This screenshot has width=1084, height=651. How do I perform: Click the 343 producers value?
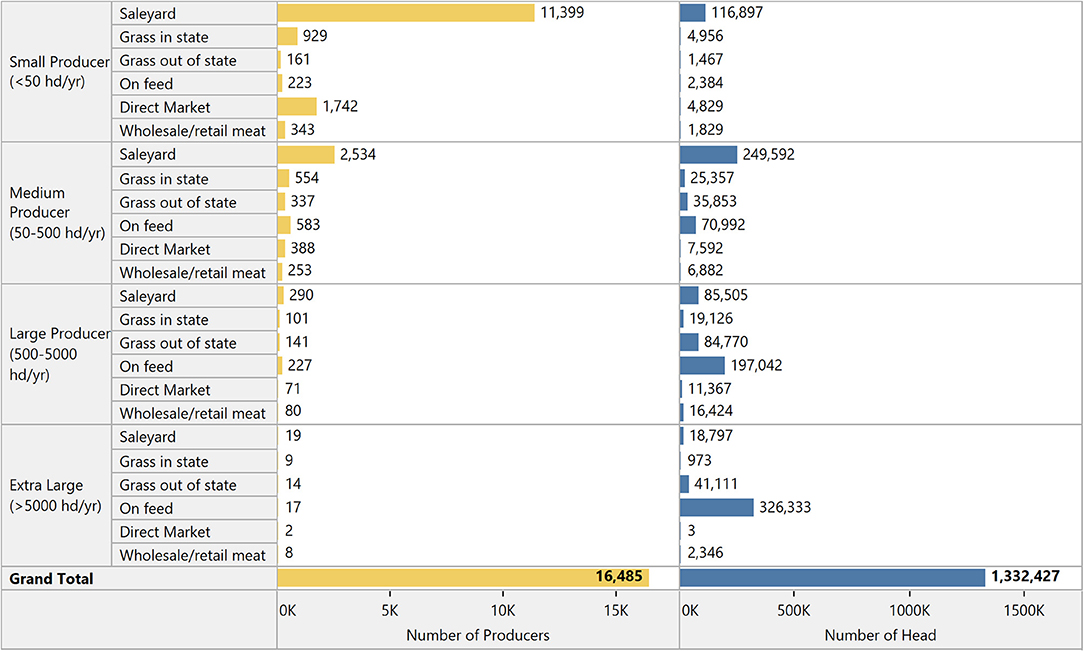(x=303, y=129)
